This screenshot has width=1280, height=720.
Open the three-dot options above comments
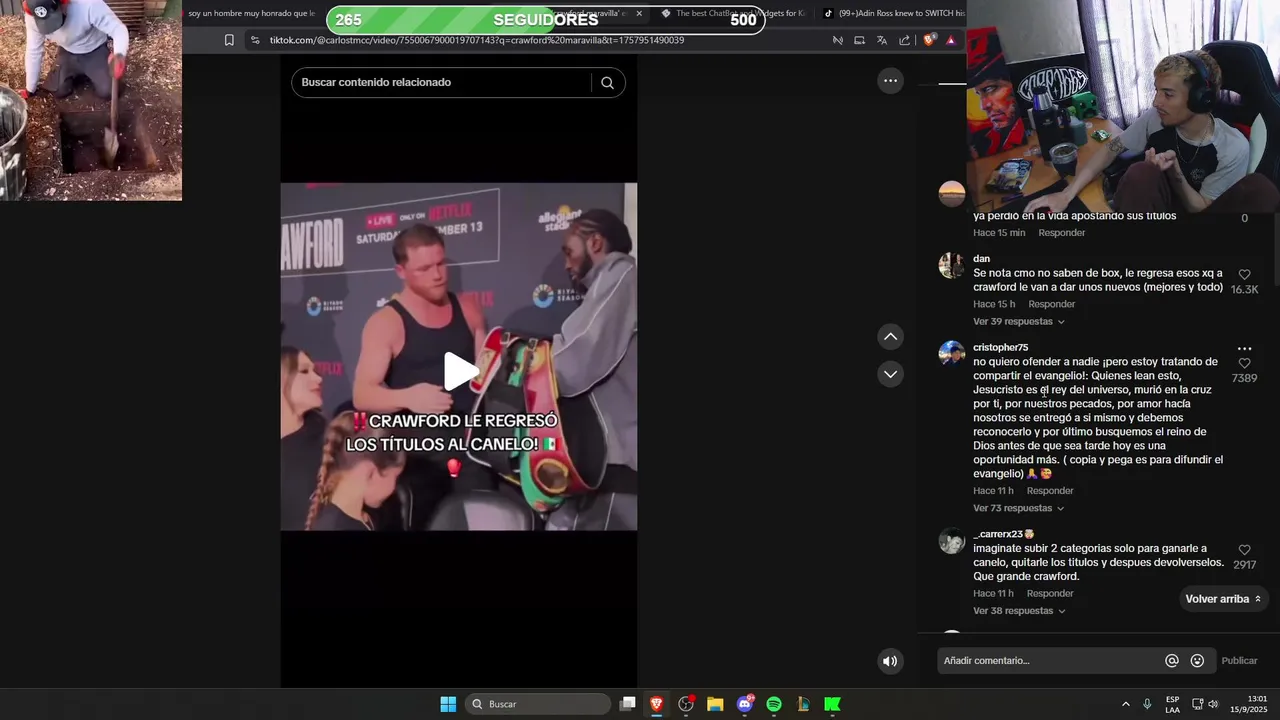tap(890, 81)
